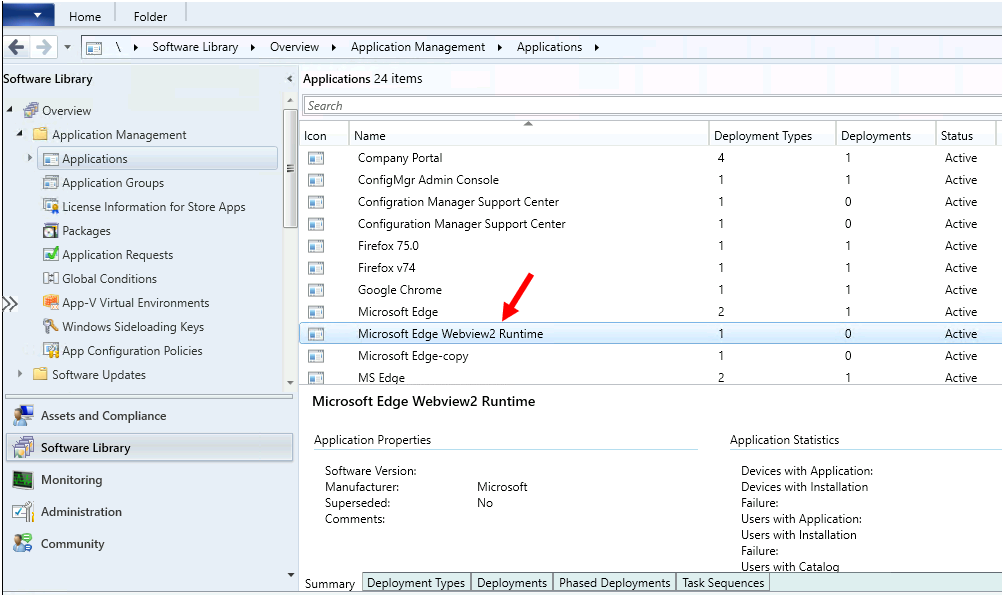Select the Microsoft Edge application row
This screenshot has height=595, width=1005.
(x=651, y=312)
